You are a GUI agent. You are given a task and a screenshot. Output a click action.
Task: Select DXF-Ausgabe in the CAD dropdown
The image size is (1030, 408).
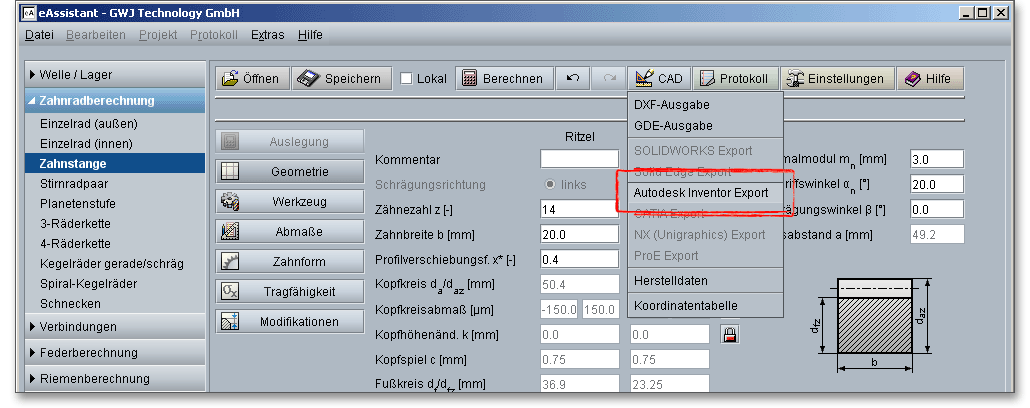pyautogui.click(x=672, y=104)
